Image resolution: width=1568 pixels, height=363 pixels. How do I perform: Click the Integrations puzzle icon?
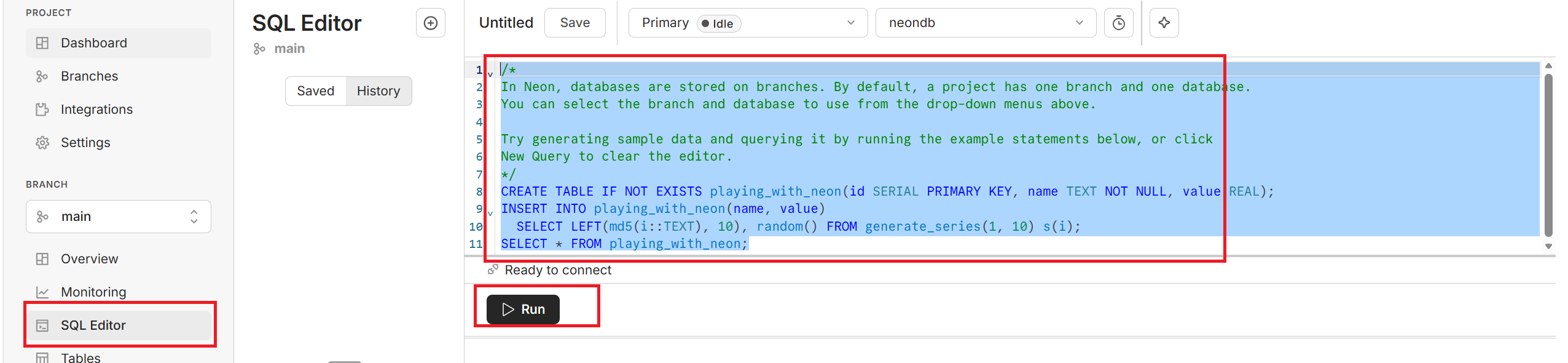tap(42, 110)
